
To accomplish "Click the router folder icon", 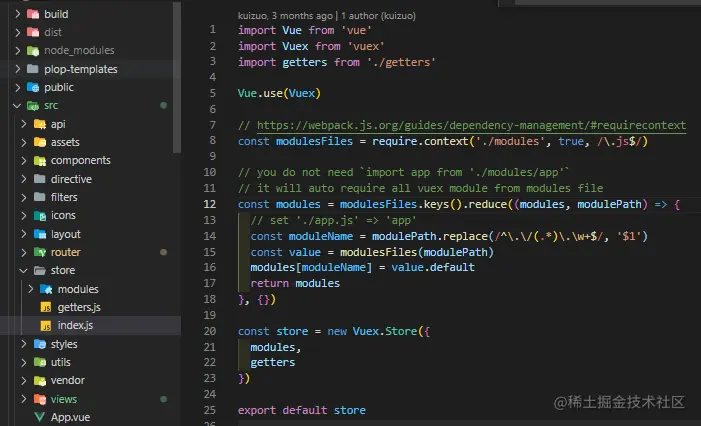I will coord(40,252).
